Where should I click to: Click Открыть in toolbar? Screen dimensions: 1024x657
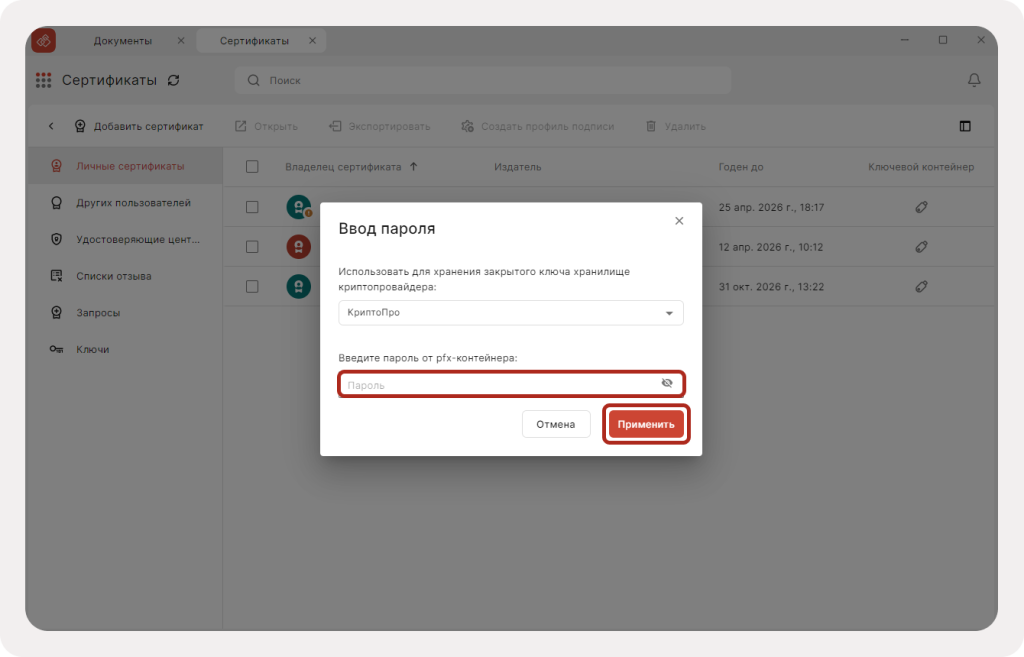click(x=266, y=126)
